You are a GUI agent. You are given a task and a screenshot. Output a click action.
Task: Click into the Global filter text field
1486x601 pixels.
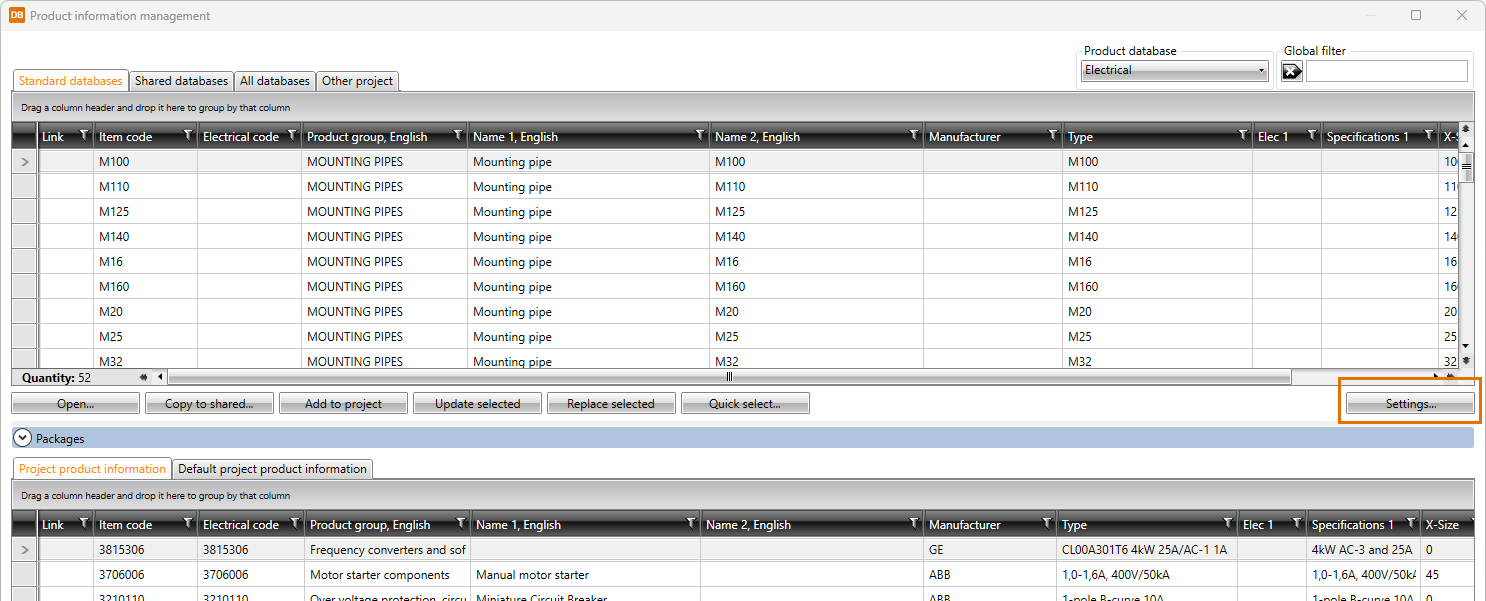(1386, 71)
